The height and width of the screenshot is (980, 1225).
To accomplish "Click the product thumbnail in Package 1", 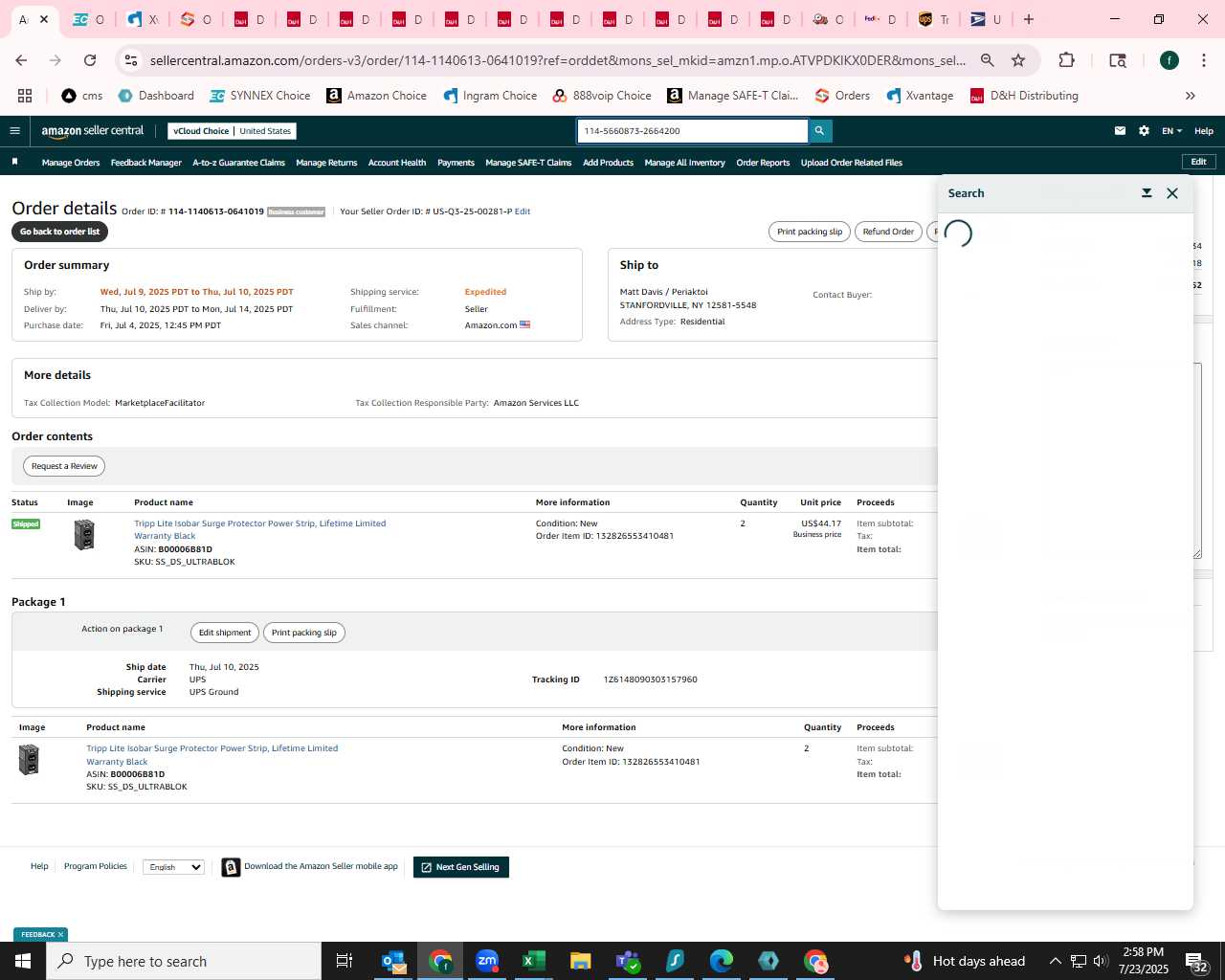I will coord(29,760).
